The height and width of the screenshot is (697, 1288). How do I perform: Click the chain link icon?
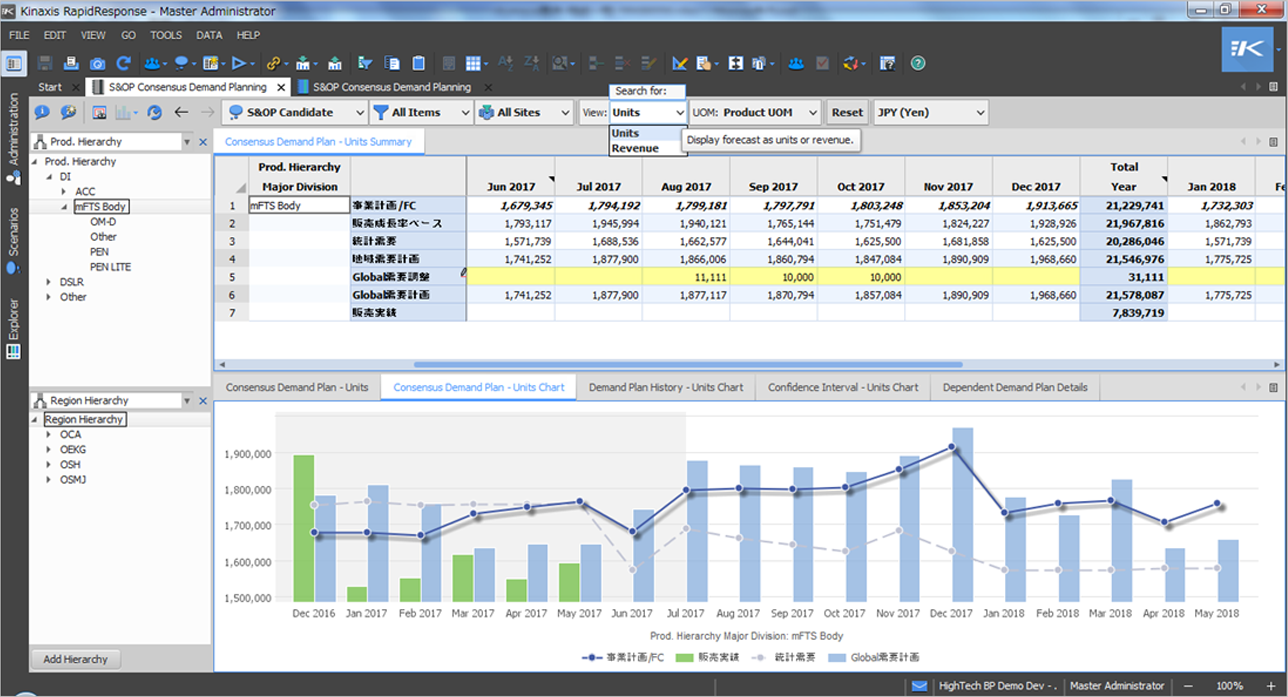273,63
